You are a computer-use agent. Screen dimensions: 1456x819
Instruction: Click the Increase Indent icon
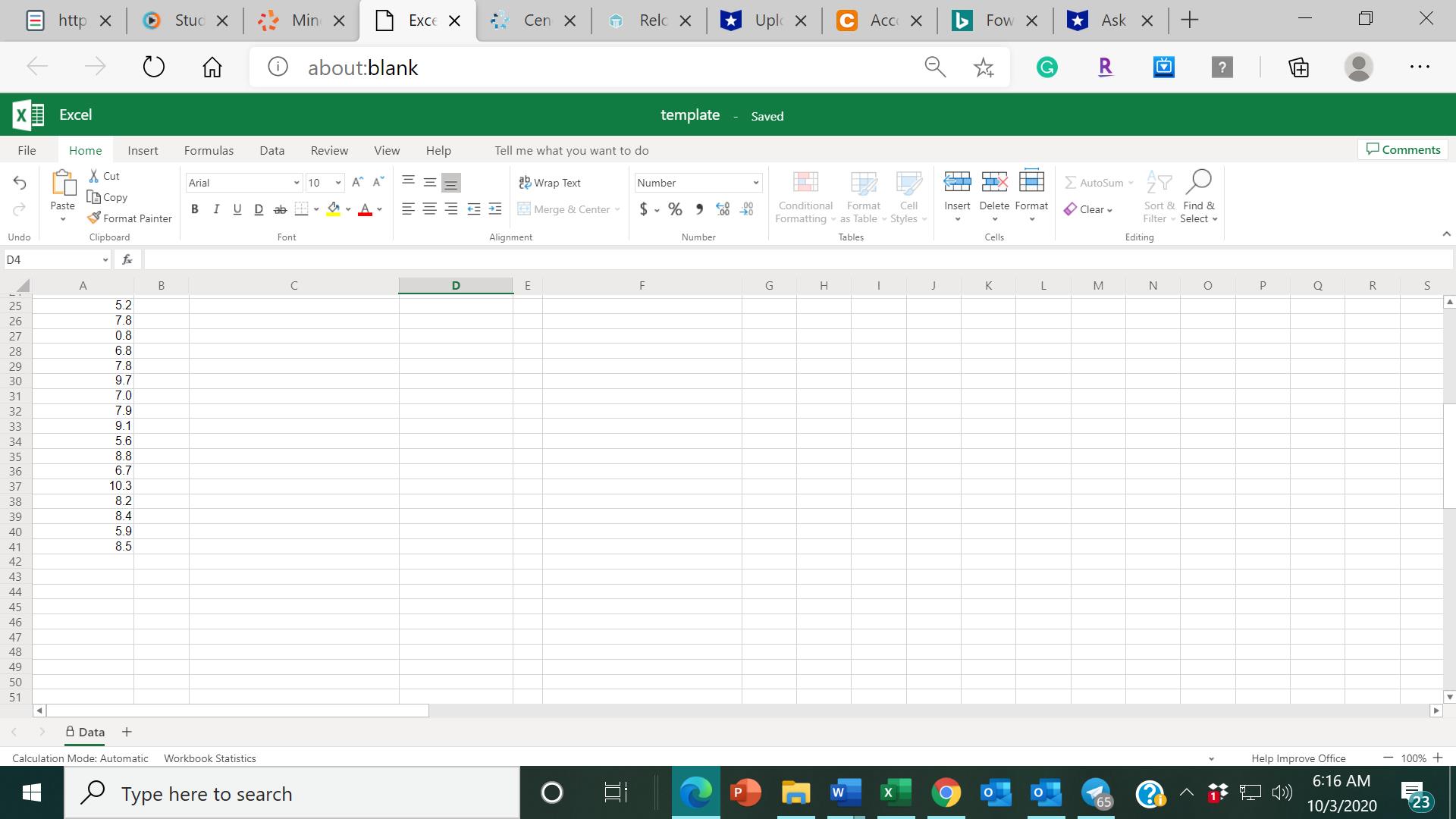point(495,209)
